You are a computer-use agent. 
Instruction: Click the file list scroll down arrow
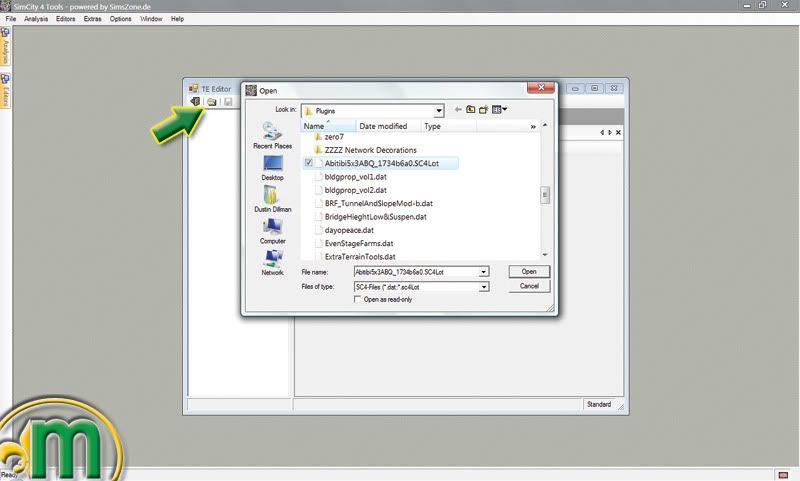pos(545,255)
